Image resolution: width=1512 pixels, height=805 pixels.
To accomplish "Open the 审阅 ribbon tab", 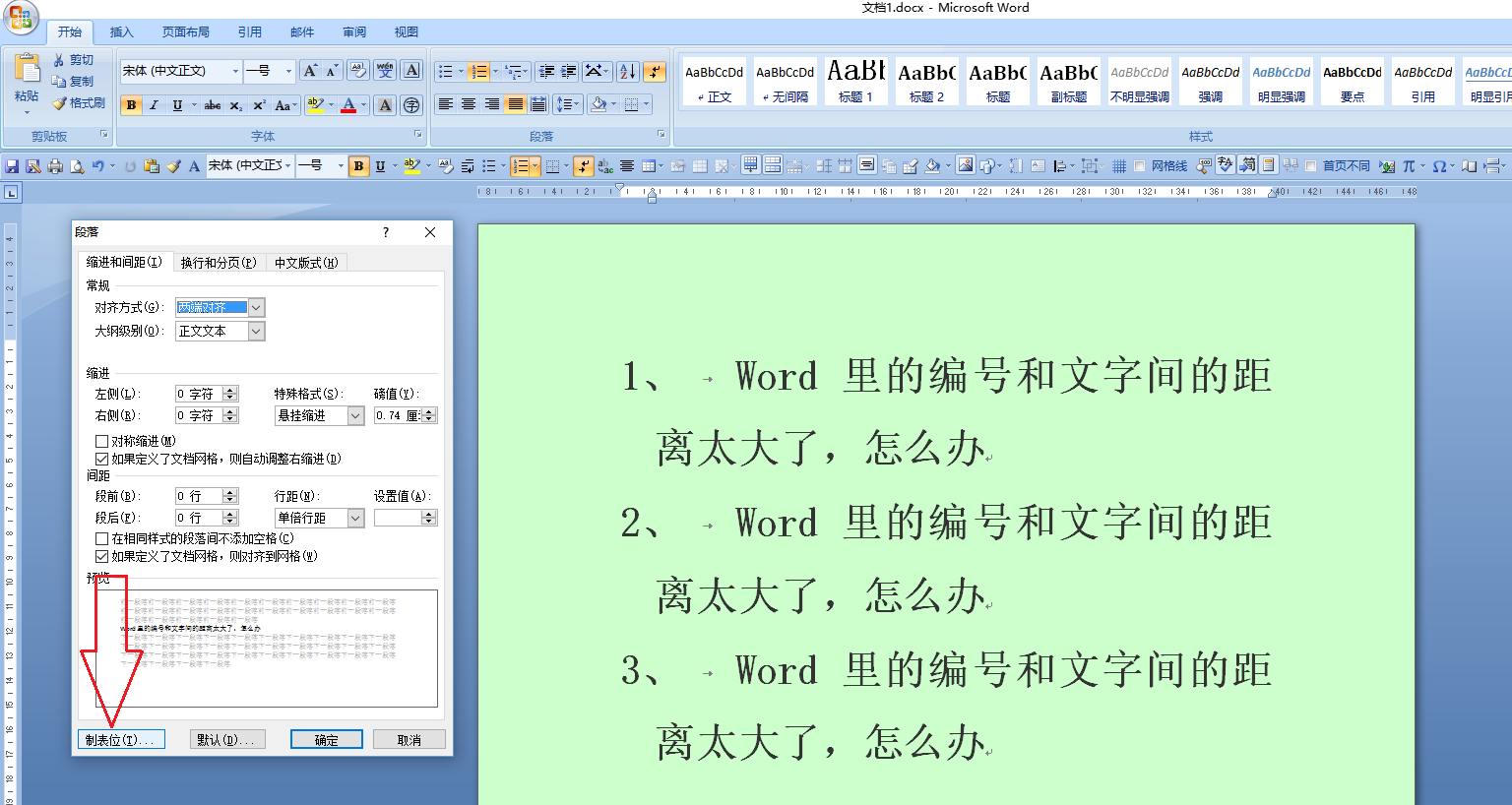I will click(354, 32).
